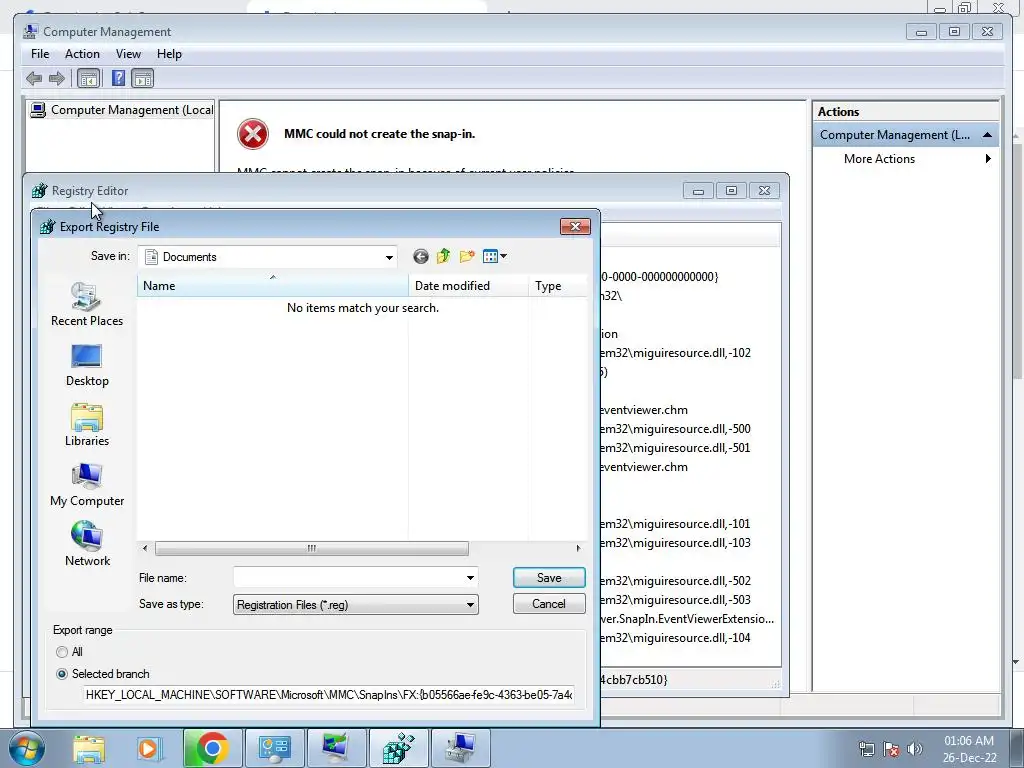Click the Windows Start orb
The width and height of the screenshot is (1024, 768).
tap(26, 748)
